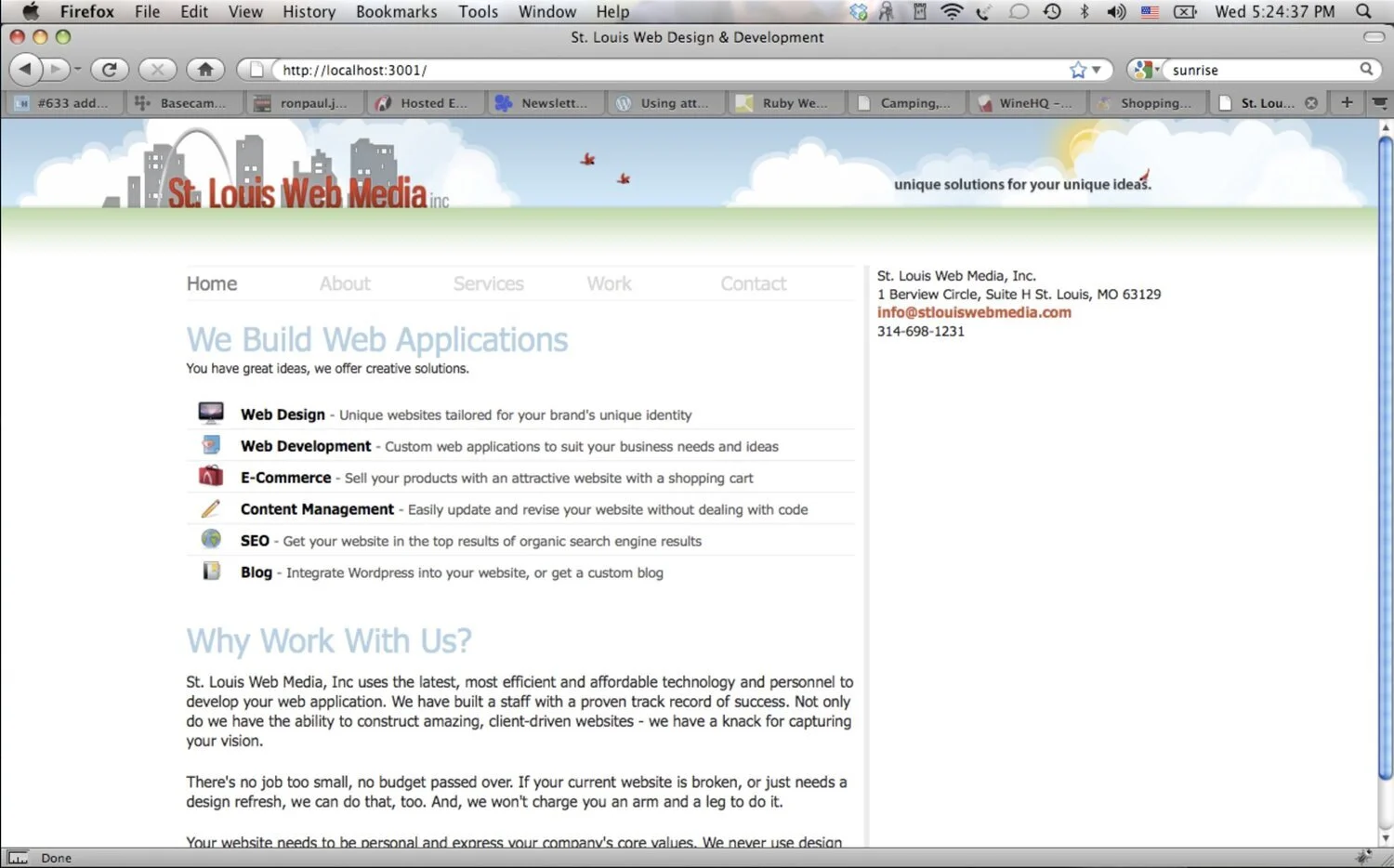This screenshot has height=868, width=1394.
Task: Open the History menu
Action: [309, 11]
